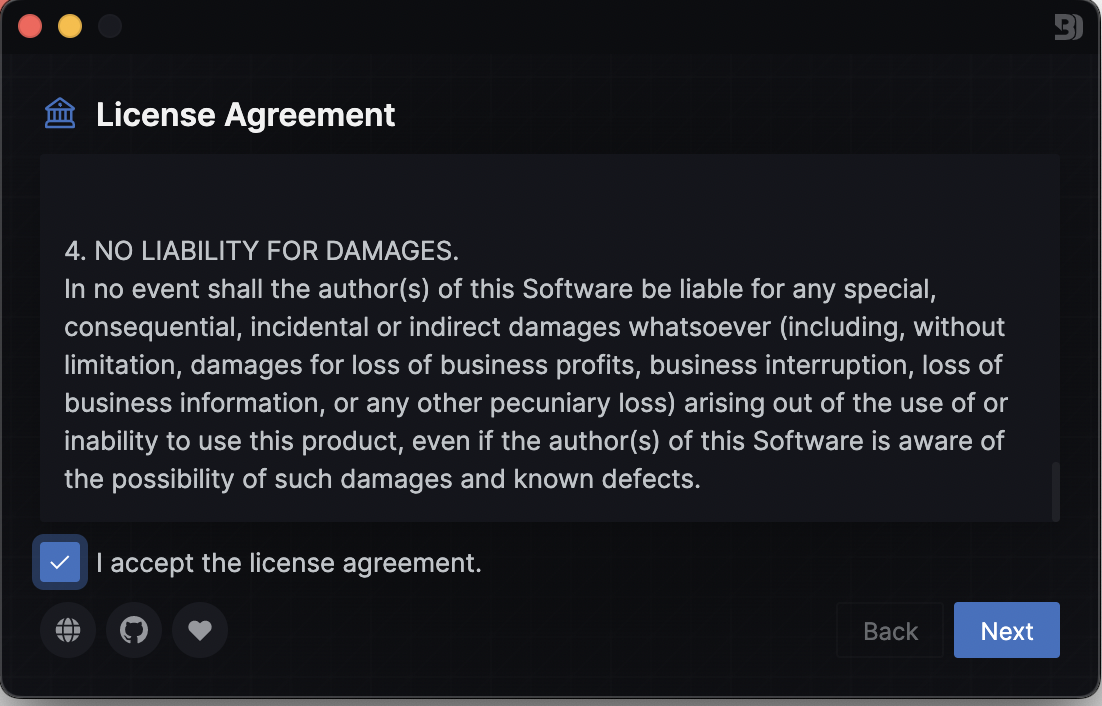Viewport: 1102px width, 706px height.
Task: Uncheck the accept license agreement checkbox
Action: 60,562
